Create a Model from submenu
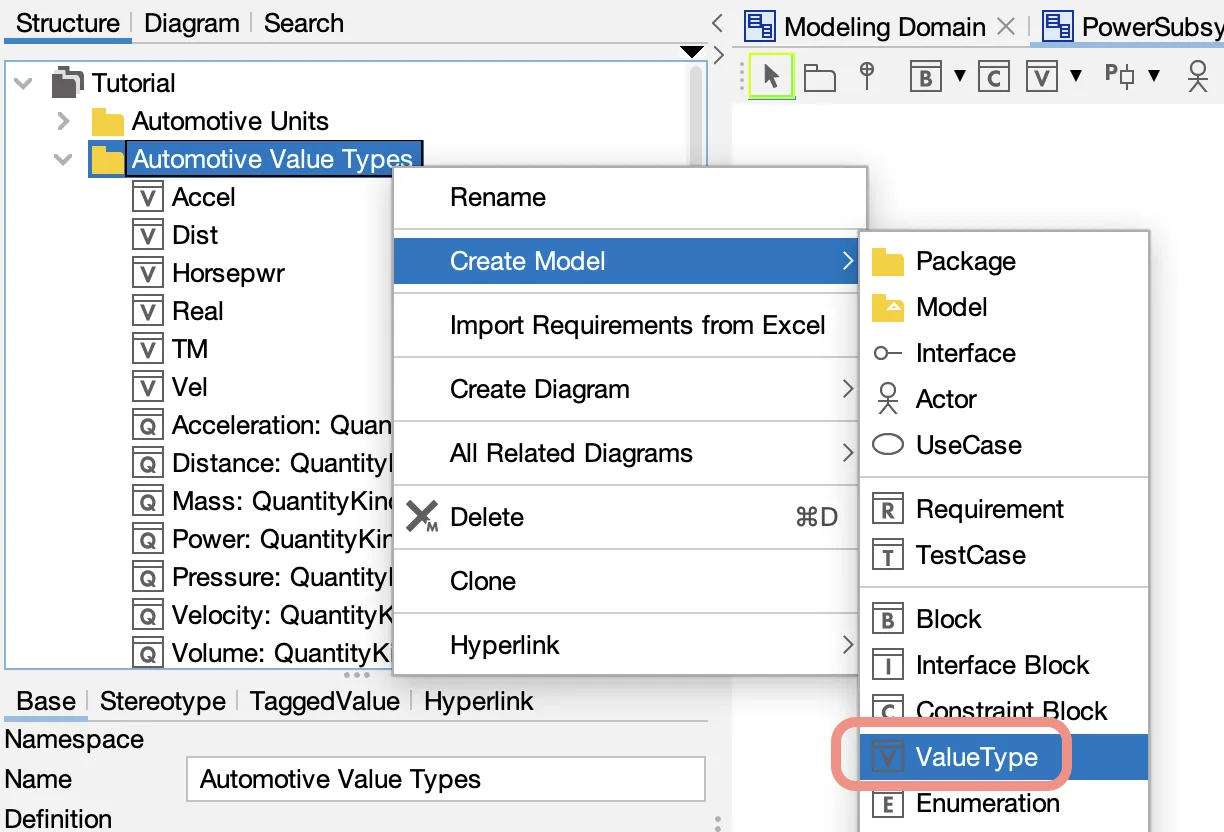The width and height of the screenshot is (1224, 832). click(1004, 307)
